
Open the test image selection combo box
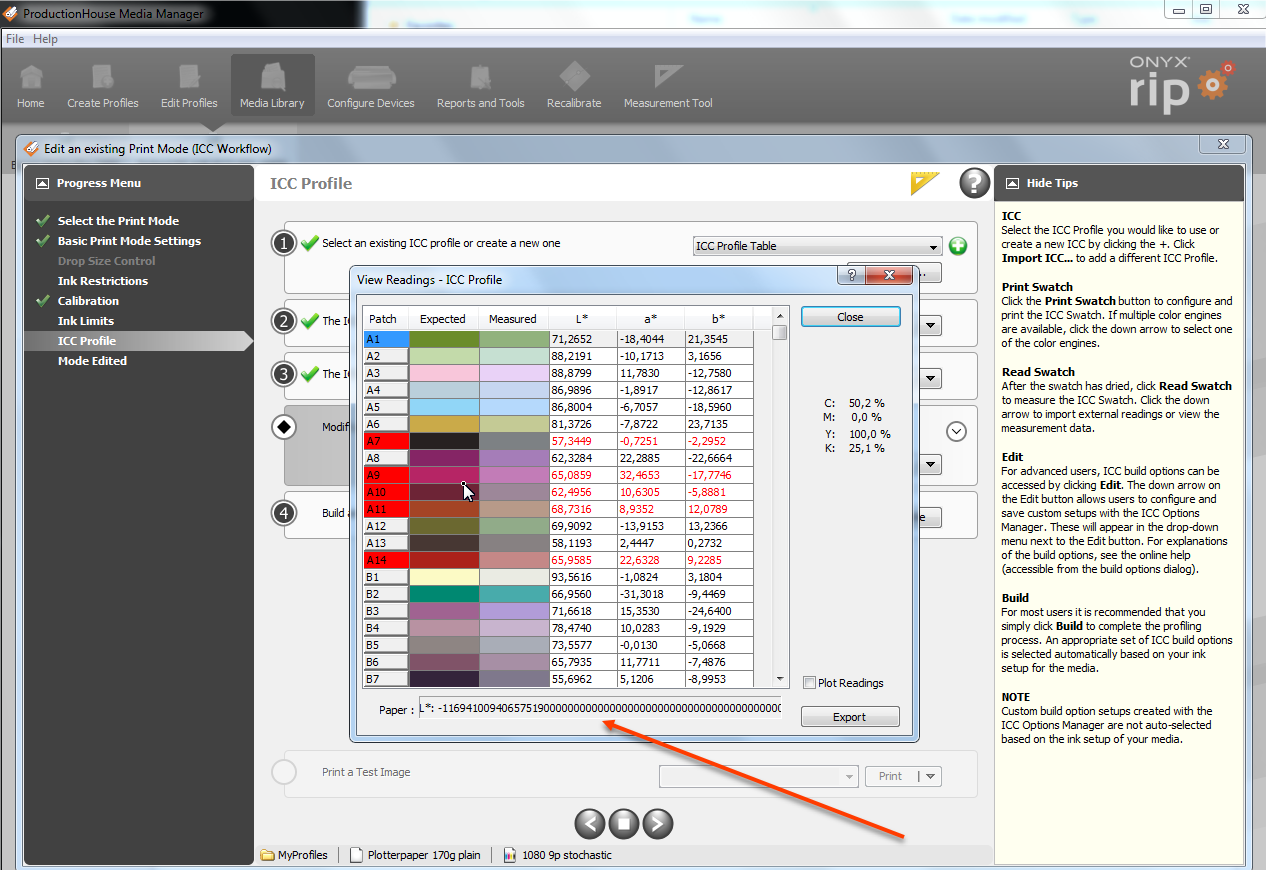pyautogui.click(x=759, y=776)
